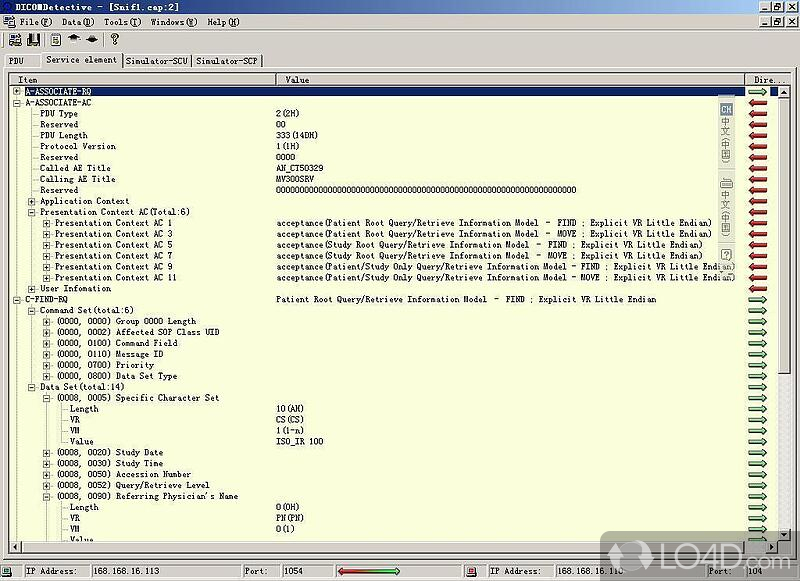Click the language bar help icon
The width and height of the screenshot is (800, 581).
tap(727, 255)
